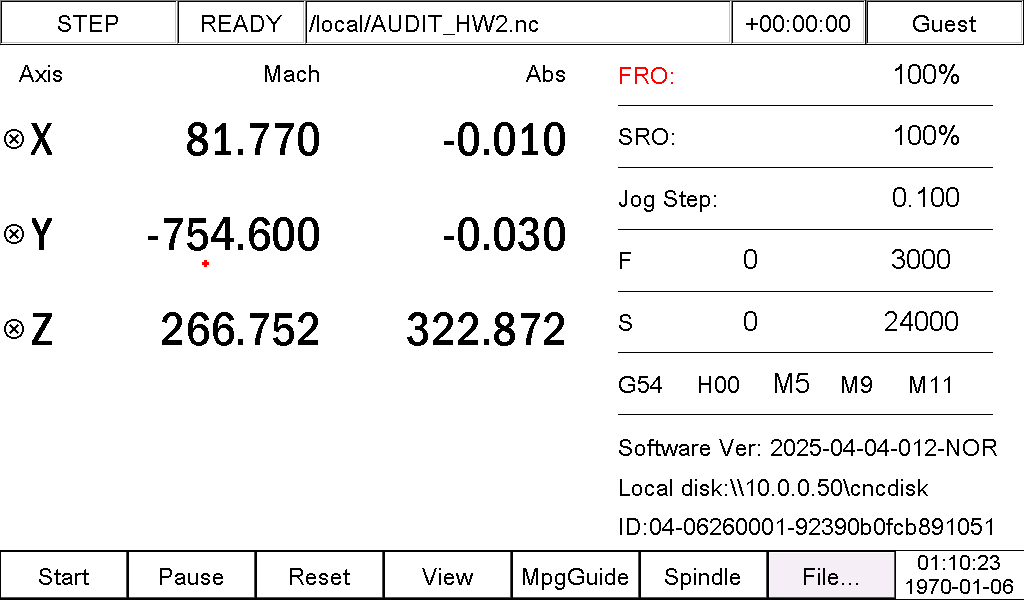Click the controller ID string

[x=807, y=526]
